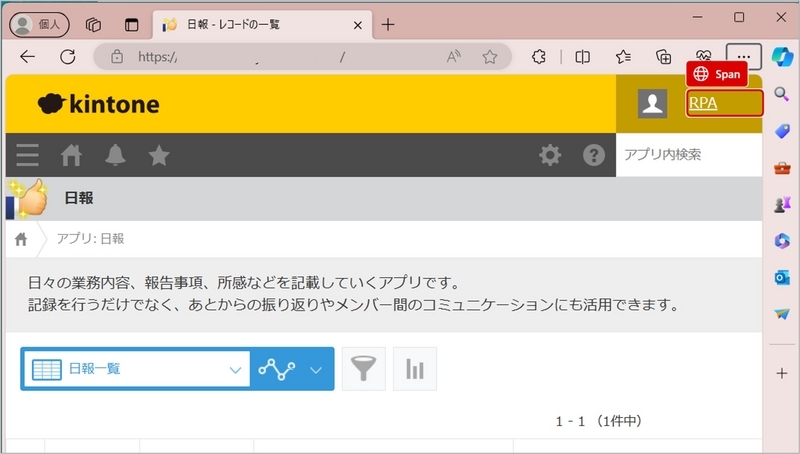Open the RPA user name link

pos(703,103)
